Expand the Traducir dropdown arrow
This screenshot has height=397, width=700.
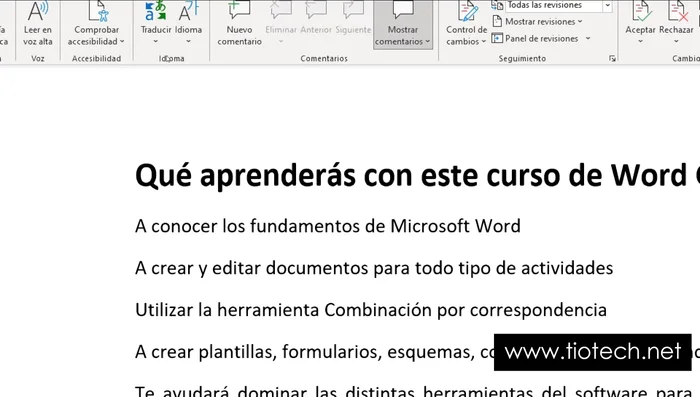click(x=156, y=42)
